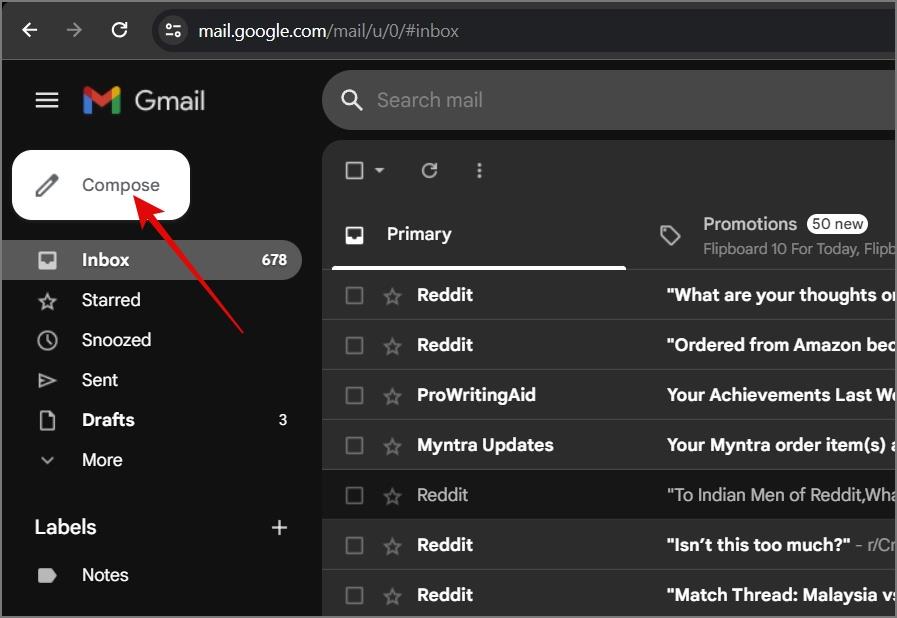
Task: Select checkbox for Reddit "Isn't this too much?" email
Action: (354, 545)
